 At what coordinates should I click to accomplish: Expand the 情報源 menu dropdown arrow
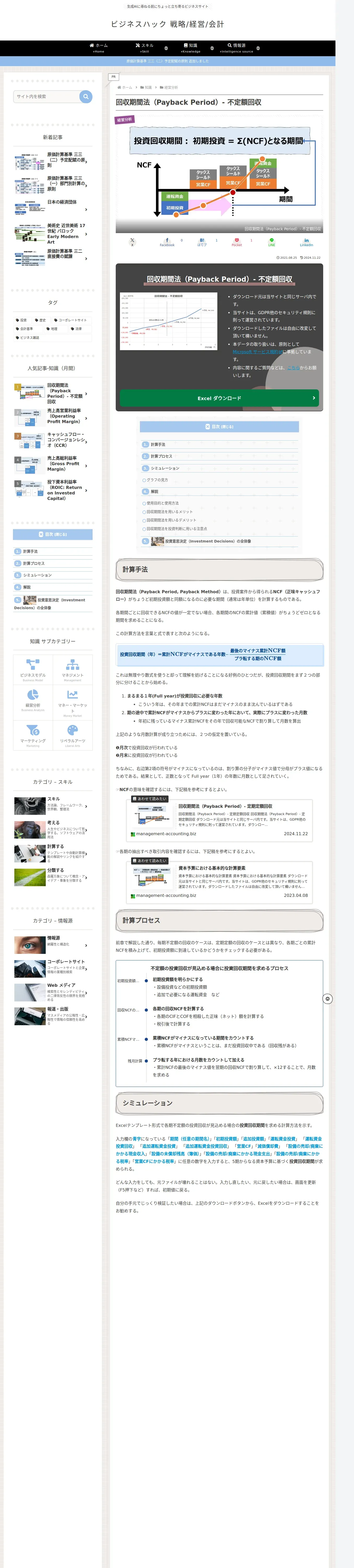coord(258,48)
